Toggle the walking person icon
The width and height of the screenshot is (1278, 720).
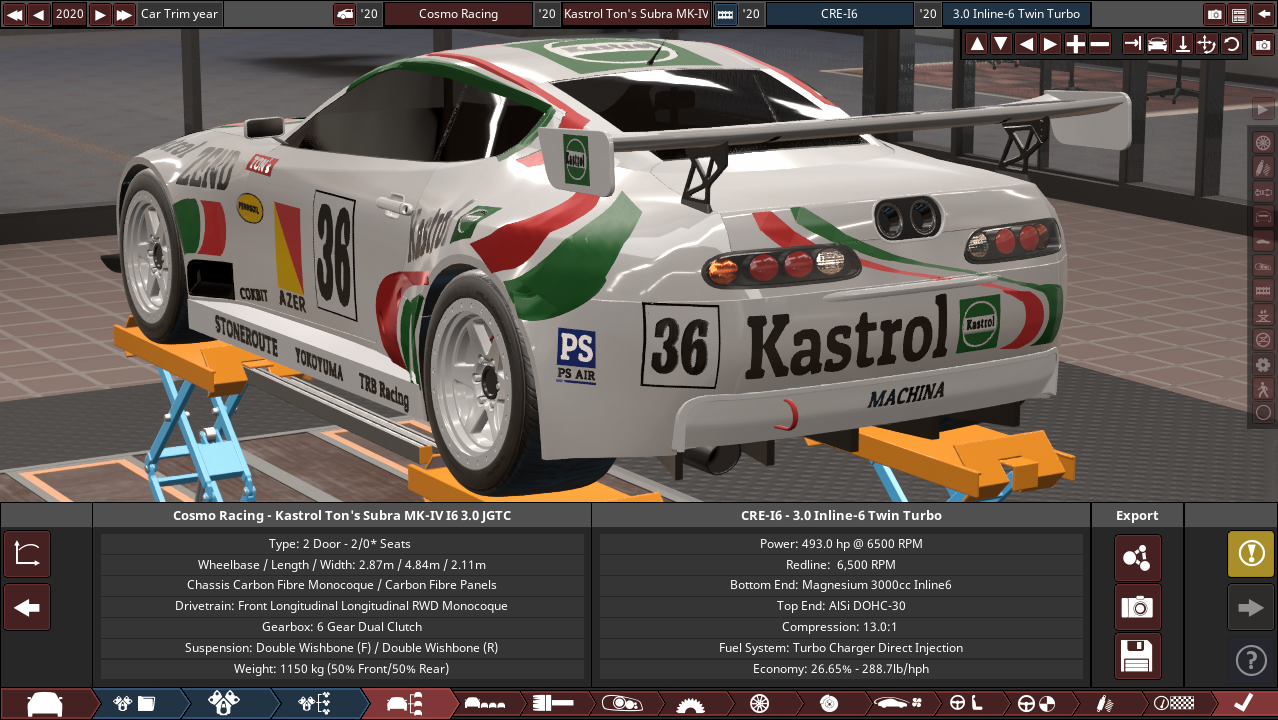pyautogui.click(x=1263, y=388)
